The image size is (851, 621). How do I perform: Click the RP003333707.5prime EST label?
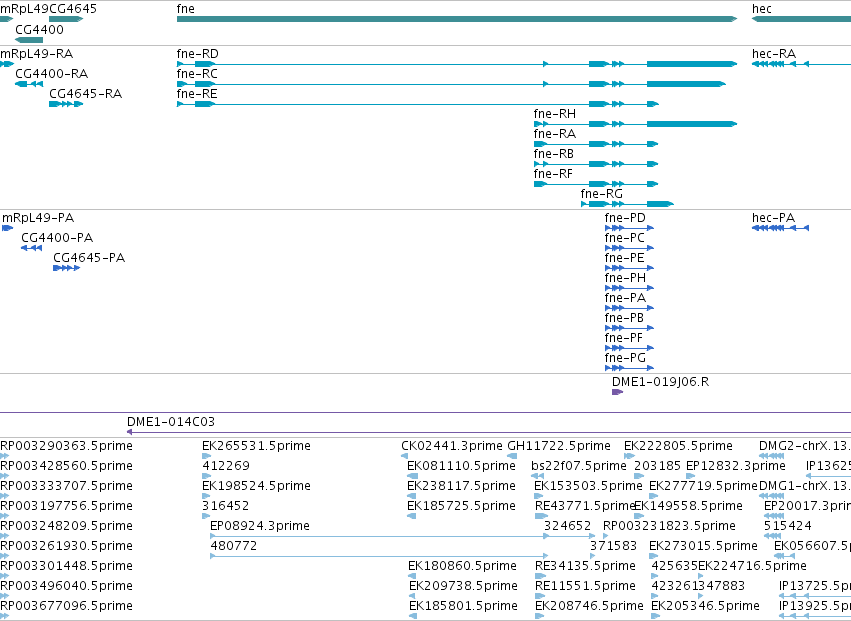66,486
